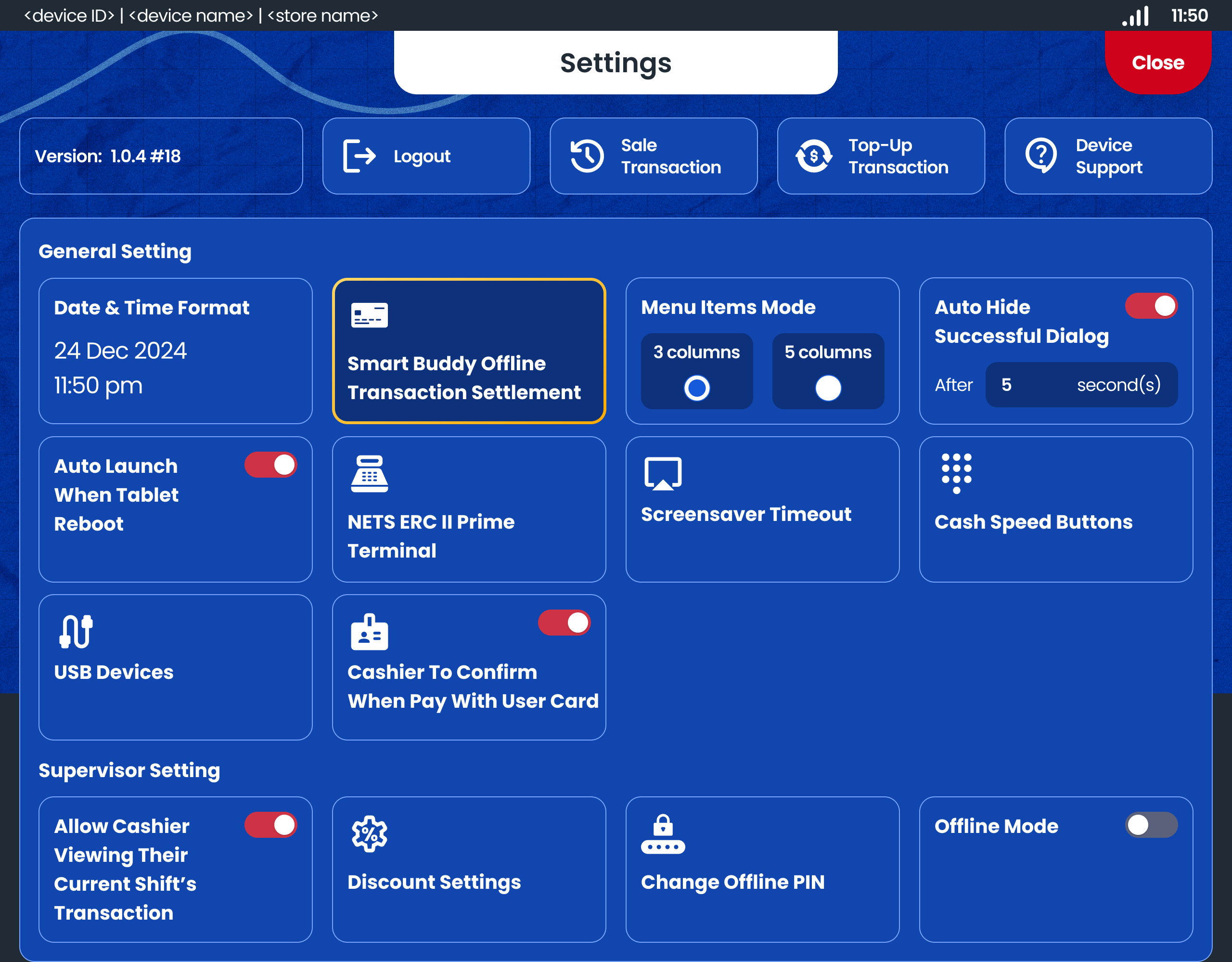This screenshot has width=1232, height=962.
Task: Open Cash Speed Buttons keypad icon
Action: (x=956, y=473)
